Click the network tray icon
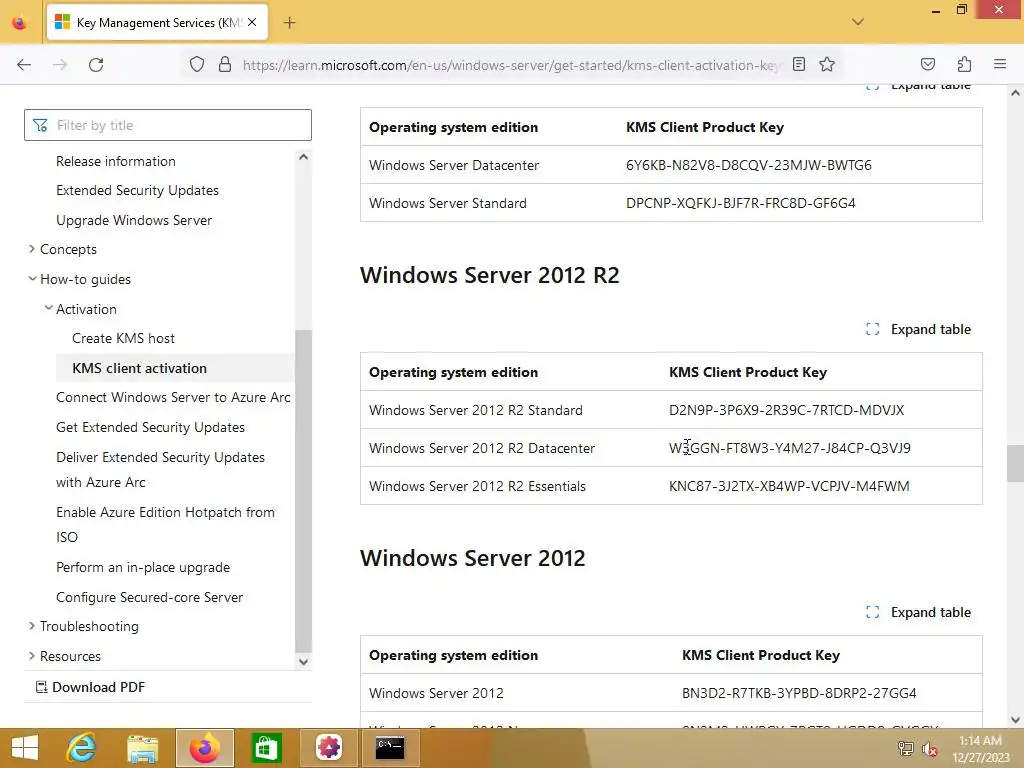The height and width of the screenshot is (768, 1024). [905, 748]
